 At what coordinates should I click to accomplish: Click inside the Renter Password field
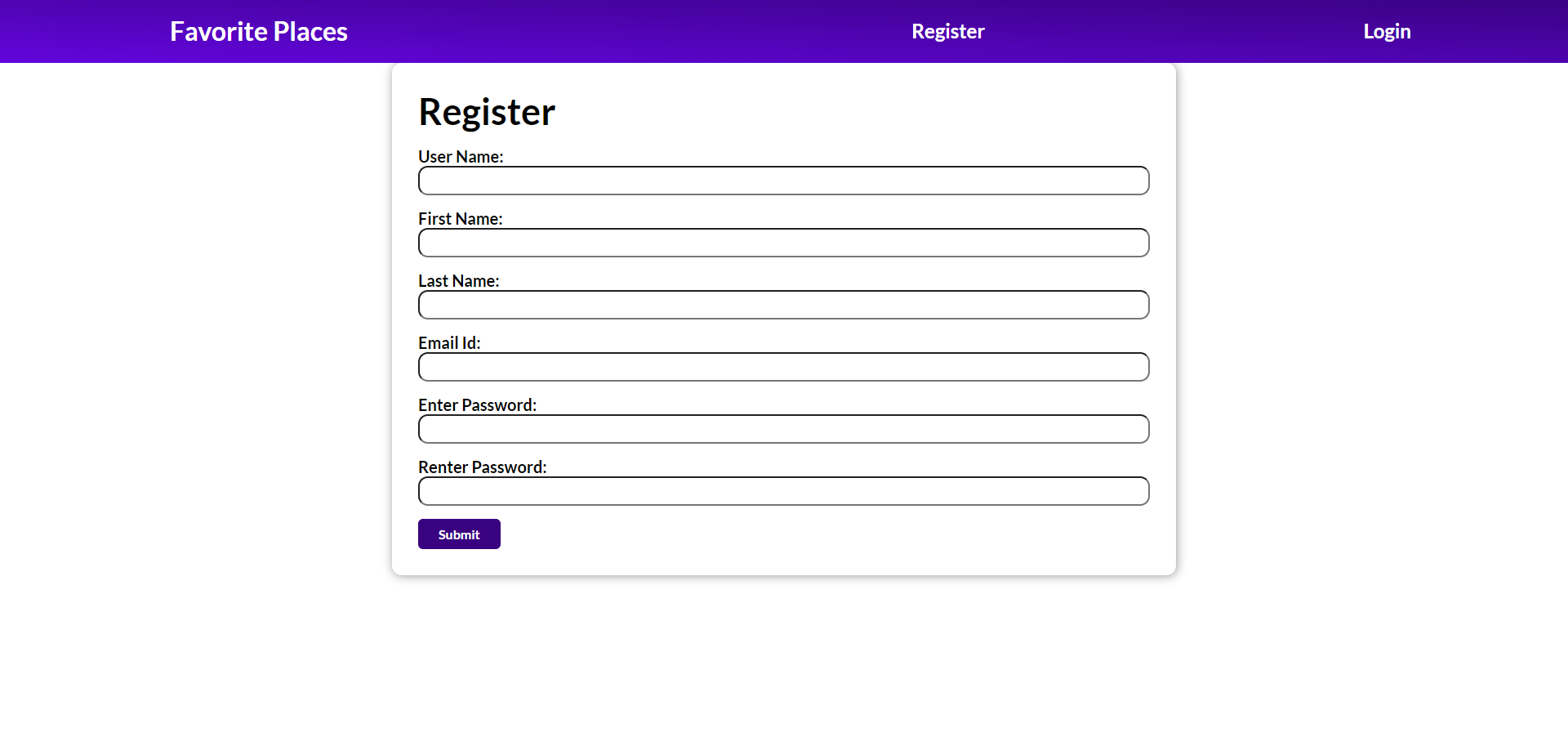click(x=783, y=491)
